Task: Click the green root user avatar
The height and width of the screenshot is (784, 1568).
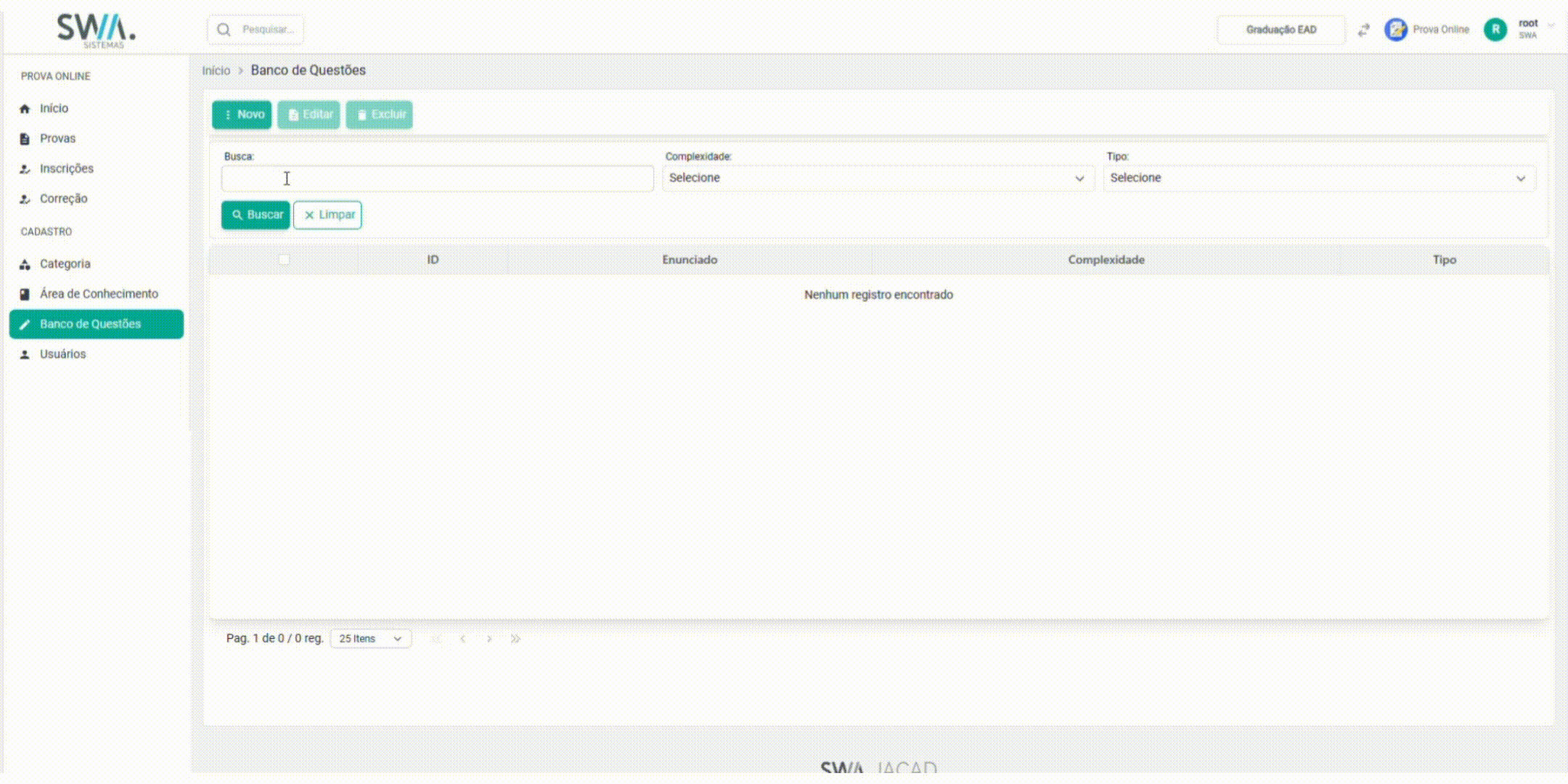Action: point(1495,30)
